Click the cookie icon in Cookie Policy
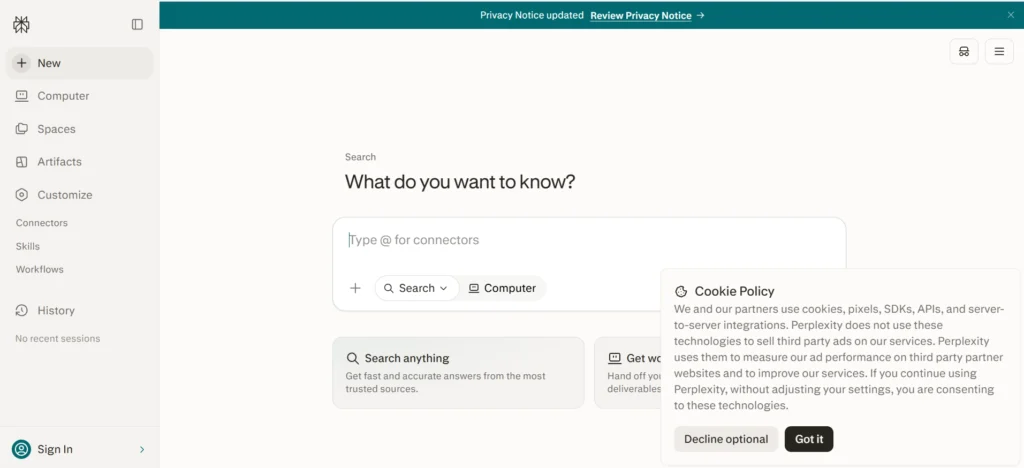Image resolution: width=1024 pixels, height=468 pixels. coord(681,292)
